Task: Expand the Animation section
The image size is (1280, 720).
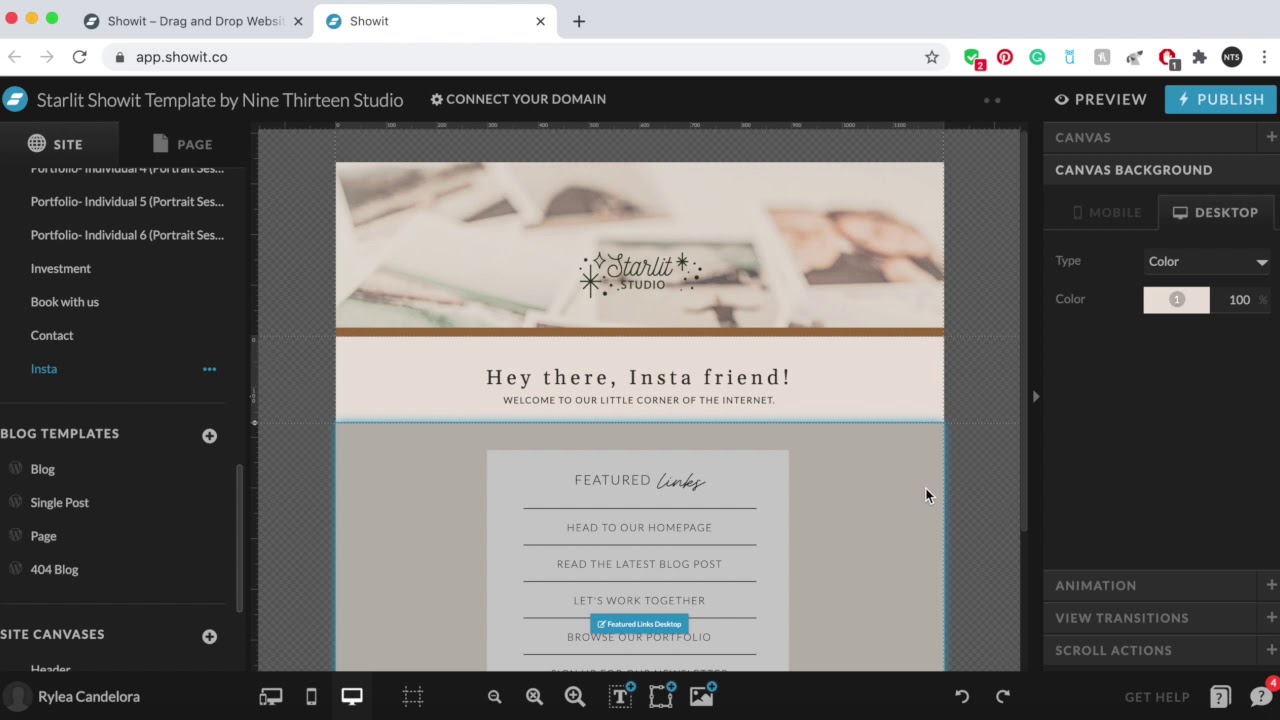Action: tap(1271, 585)
